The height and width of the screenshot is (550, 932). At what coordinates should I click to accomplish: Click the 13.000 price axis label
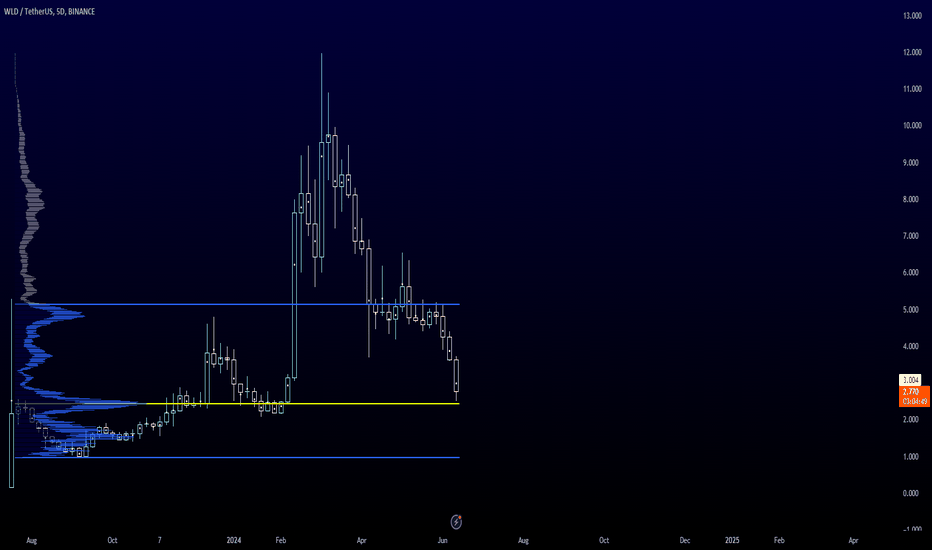pyautogui.click(x=912, y=16)
